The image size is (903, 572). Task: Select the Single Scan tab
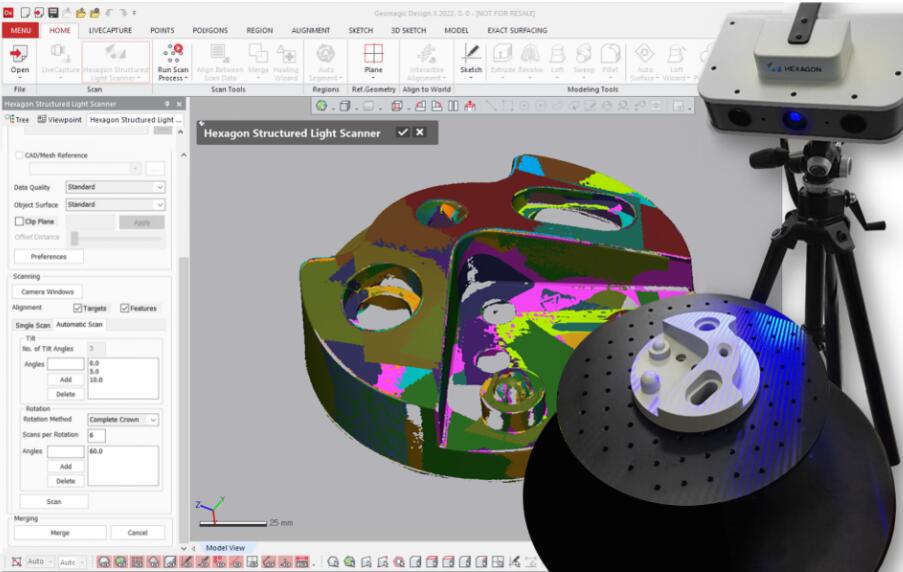[x=33, y=325]
